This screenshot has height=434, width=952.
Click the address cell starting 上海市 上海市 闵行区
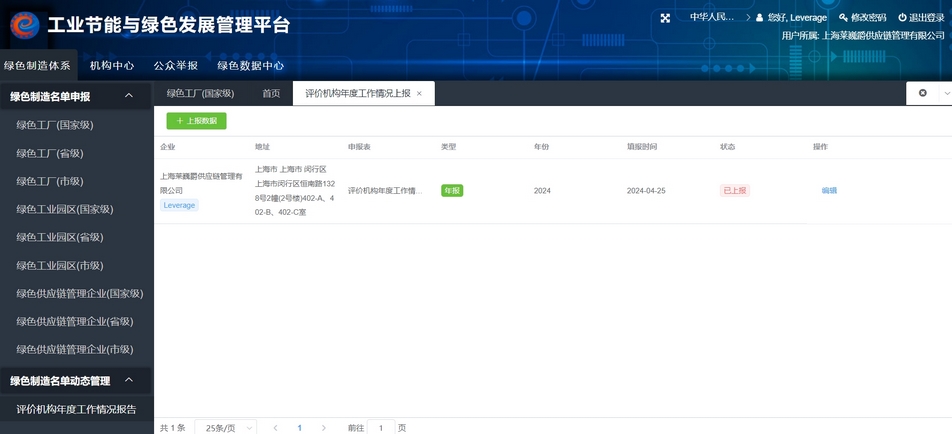click(x=294, y=191)
